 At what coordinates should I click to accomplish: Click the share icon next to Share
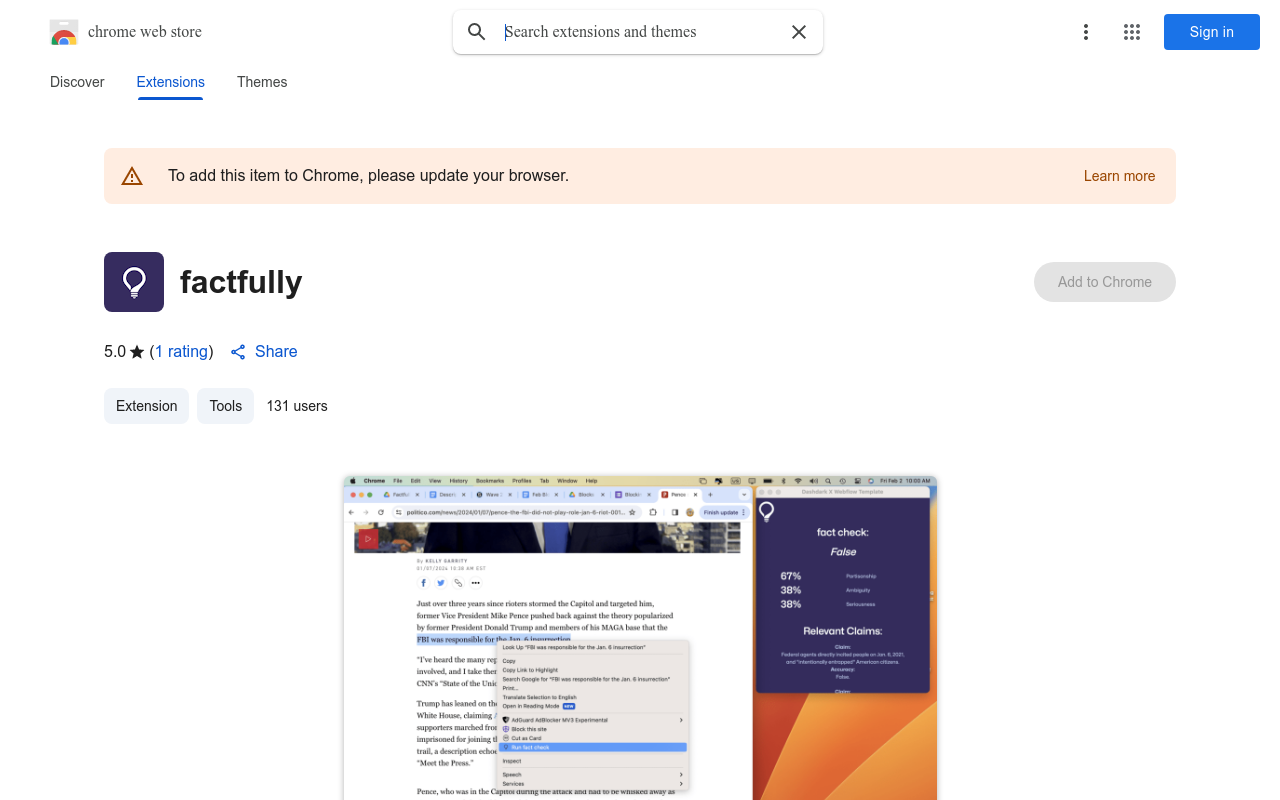238,352
